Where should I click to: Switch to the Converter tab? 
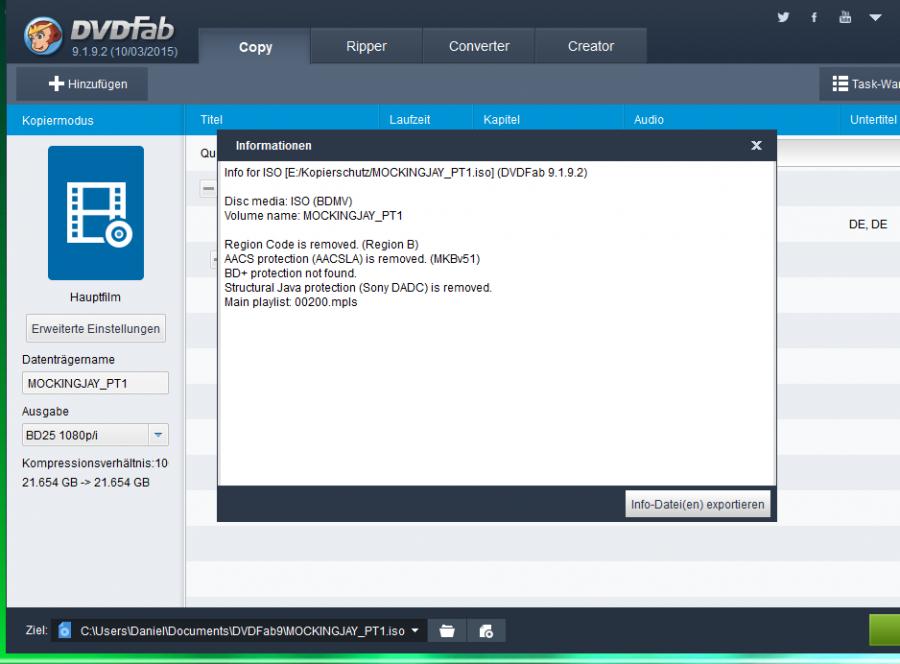(479, 46)
